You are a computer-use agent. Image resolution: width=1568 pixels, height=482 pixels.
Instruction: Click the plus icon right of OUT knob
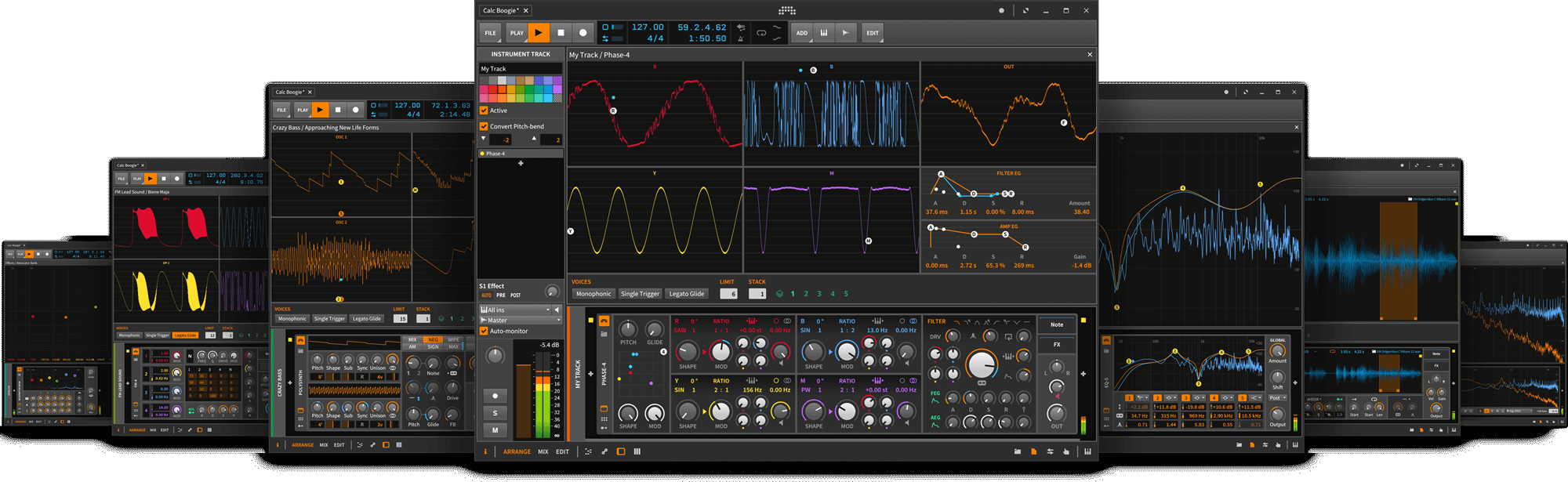pyautogui.click(x=1083, y=374)
